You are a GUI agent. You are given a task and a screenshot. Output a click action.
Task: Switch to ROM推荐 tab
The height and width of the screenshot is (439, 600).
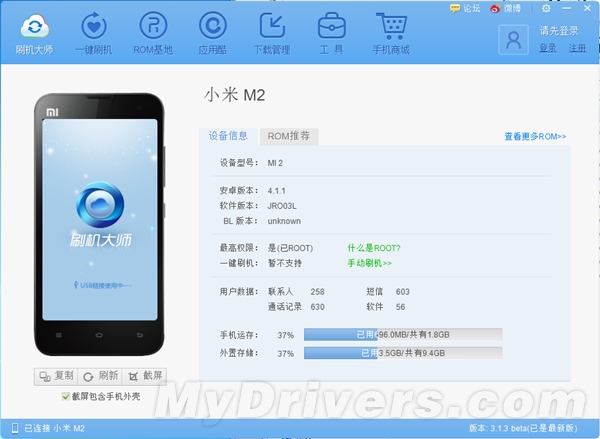289,136
